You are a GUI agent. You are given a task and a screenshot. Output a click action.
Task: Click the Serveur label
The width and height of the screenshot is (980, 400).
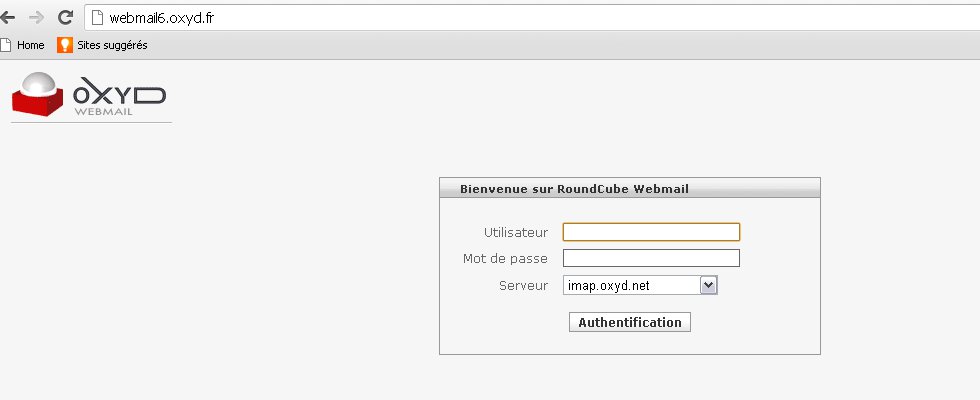524,286
